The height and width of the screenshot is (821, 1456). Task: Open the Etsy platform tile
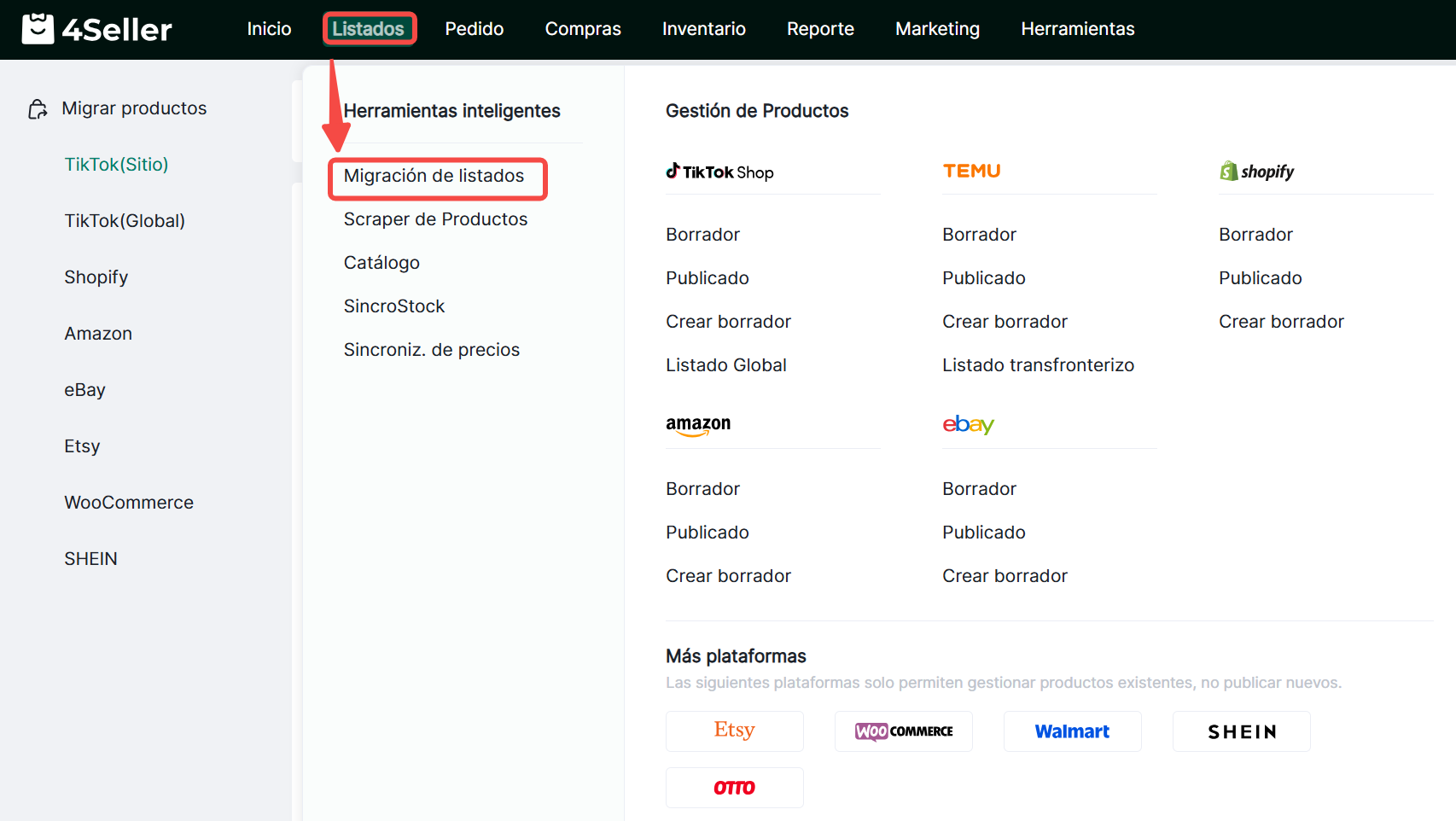pos(734,731)
